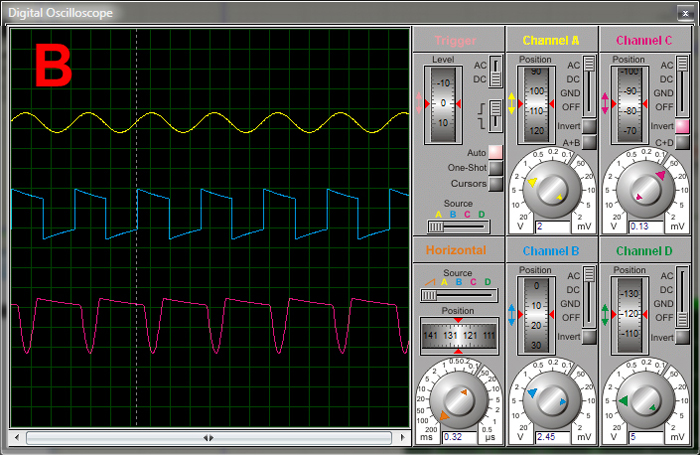The image size is (700, 455).
Task: Click the Horizontal Source selector slider
Action: 458,295
